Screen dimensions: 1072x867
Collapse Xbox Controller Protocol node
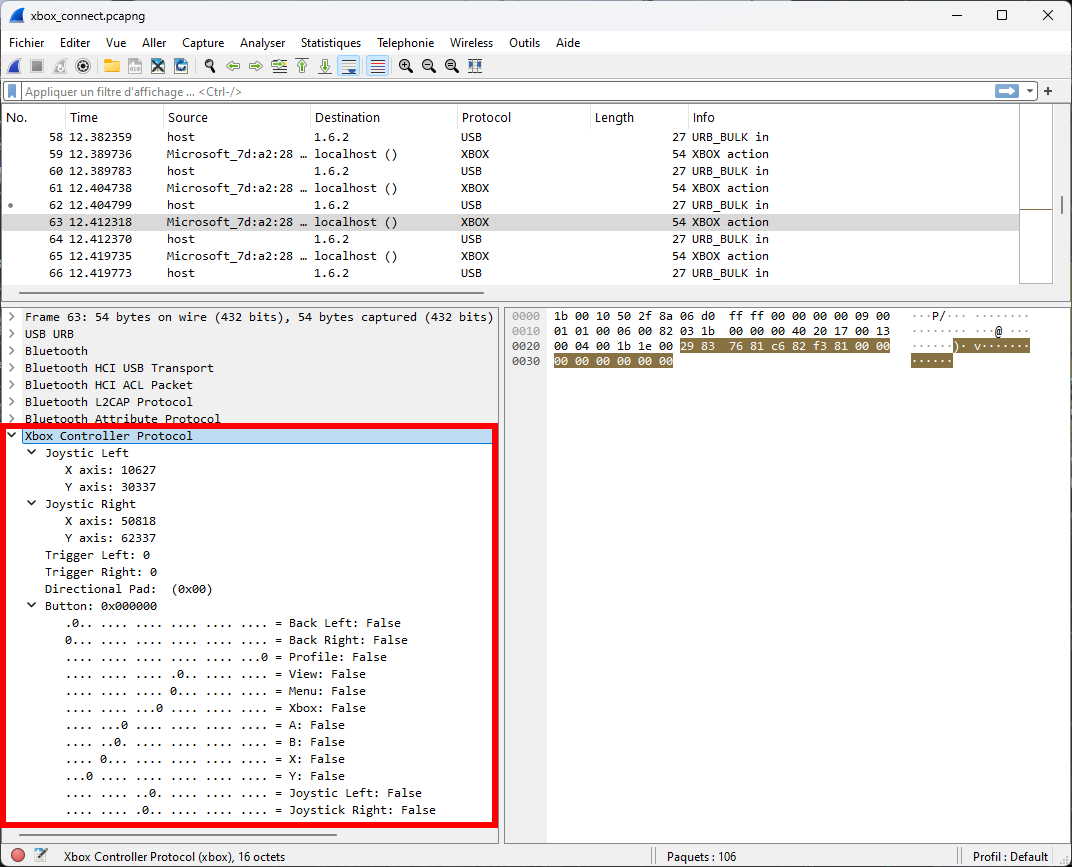coord(12,435)
